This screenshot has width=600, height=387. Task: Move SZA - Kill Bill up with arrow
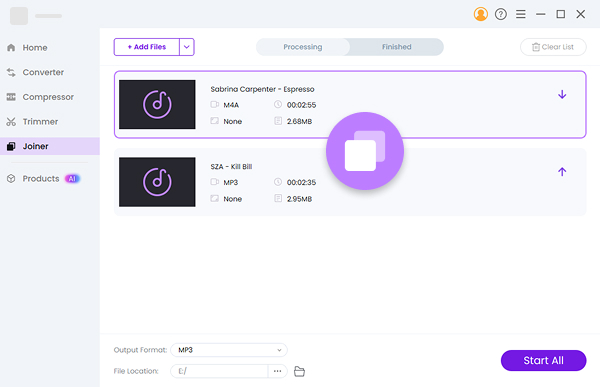562,172
